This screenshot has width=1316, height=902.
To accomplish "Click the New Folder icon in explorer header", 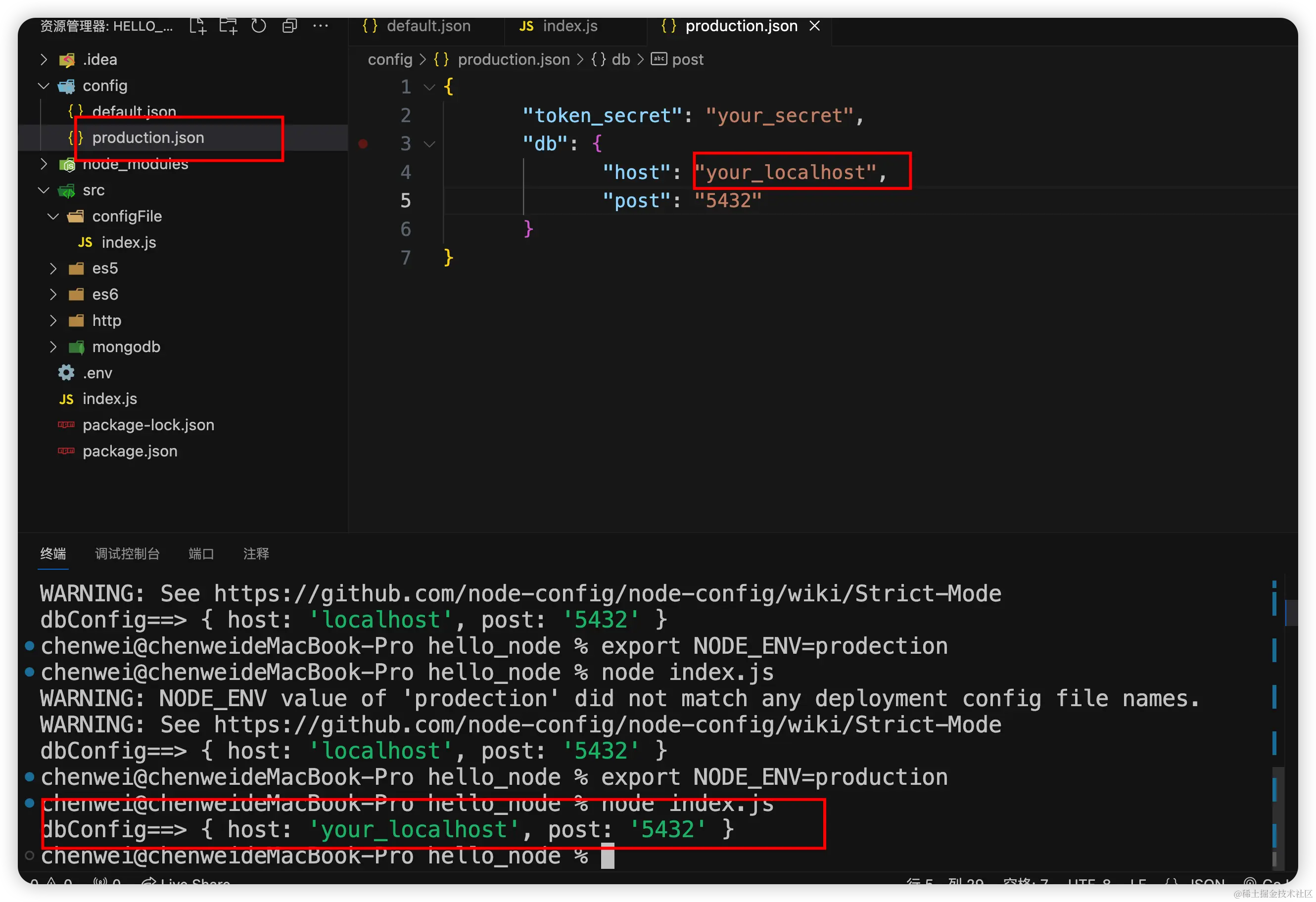I will 228,26.
